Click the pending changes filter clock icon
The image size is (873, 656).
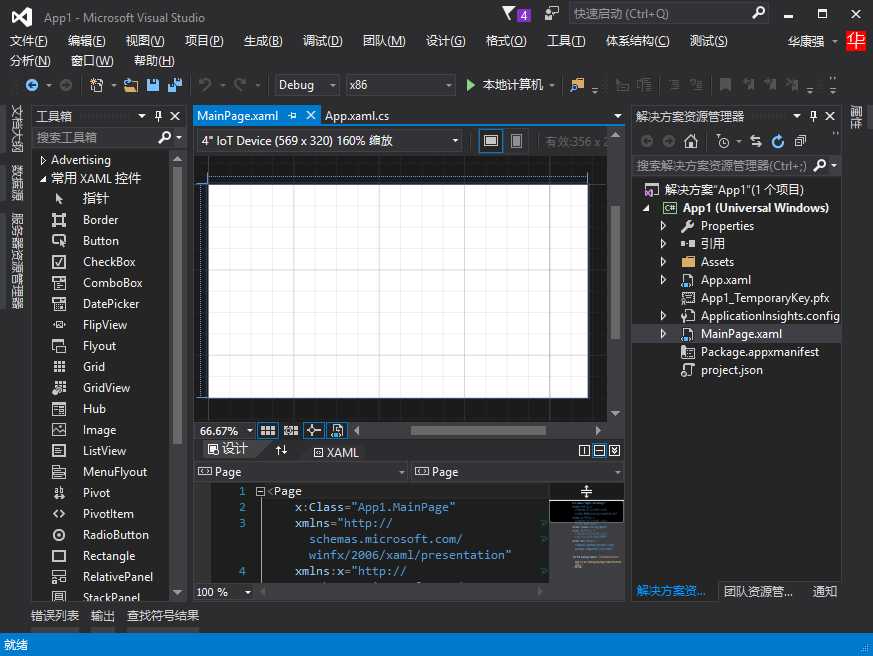coord(723,141)
